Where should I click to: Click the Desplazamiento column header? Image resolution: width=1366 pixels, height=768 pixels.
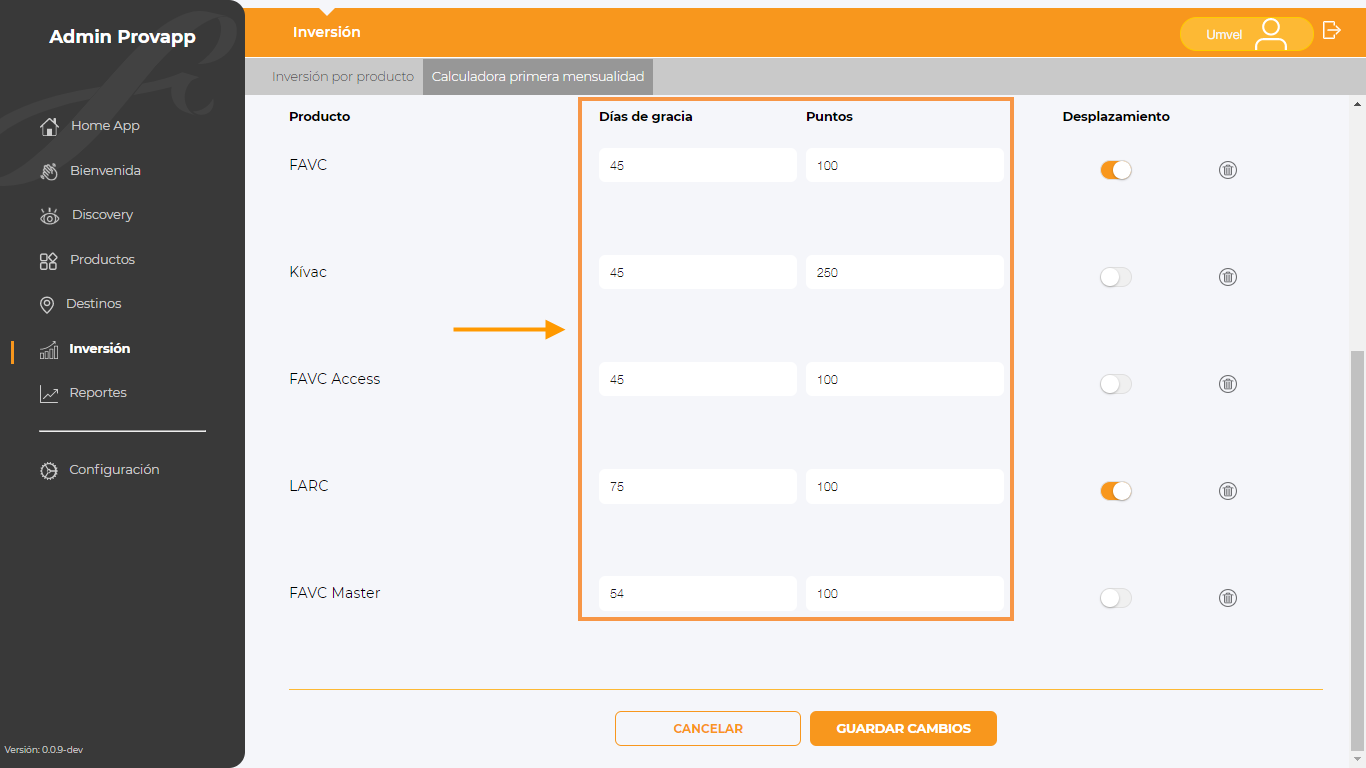point(1116,116)
